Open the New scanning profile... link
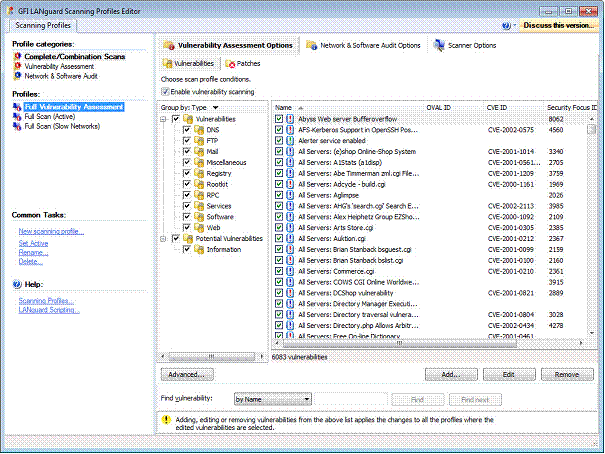605x454 pixels. pyautogui.click(x=51, y=231)
